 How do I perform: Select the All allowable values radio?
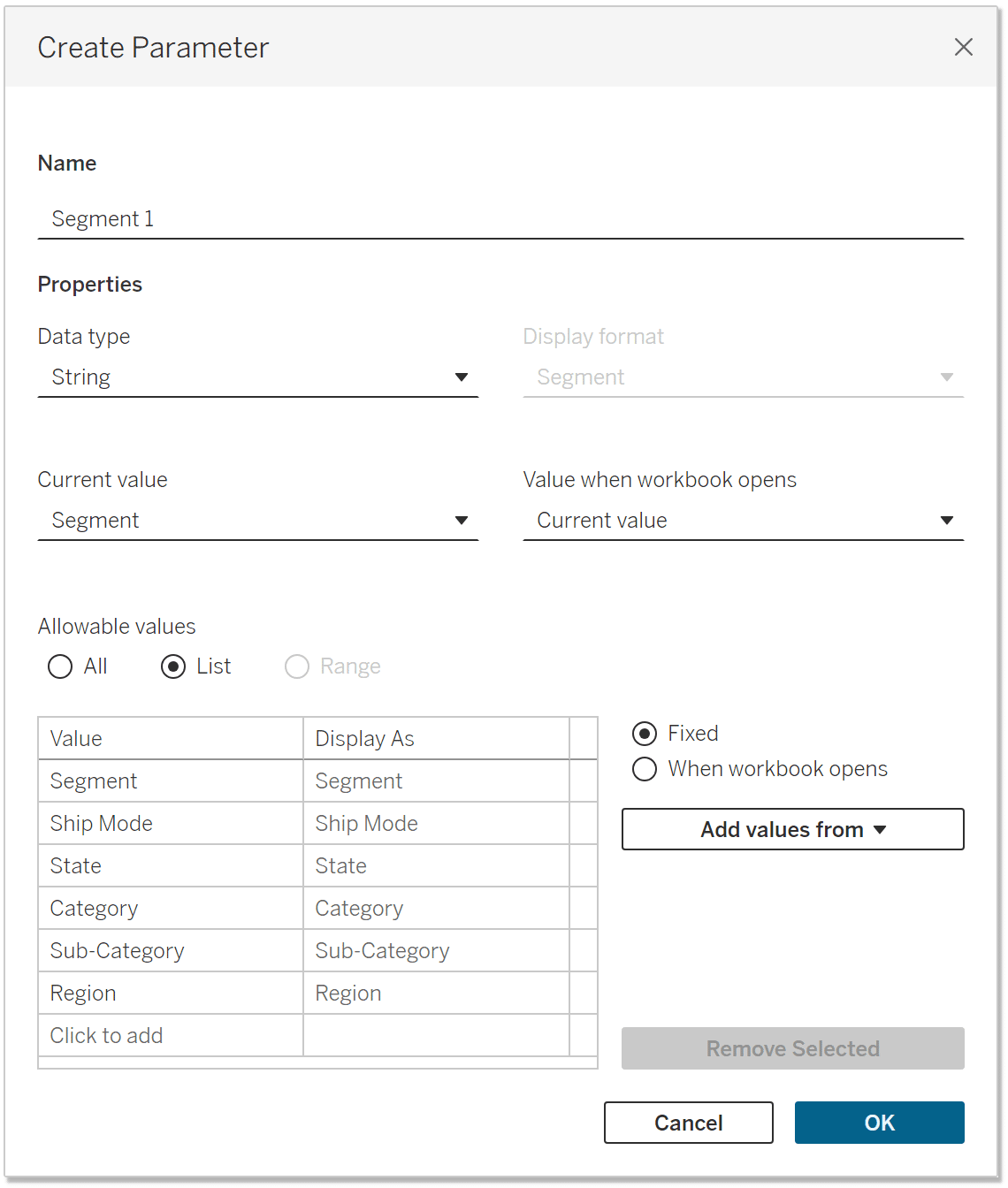pos(60,666)
